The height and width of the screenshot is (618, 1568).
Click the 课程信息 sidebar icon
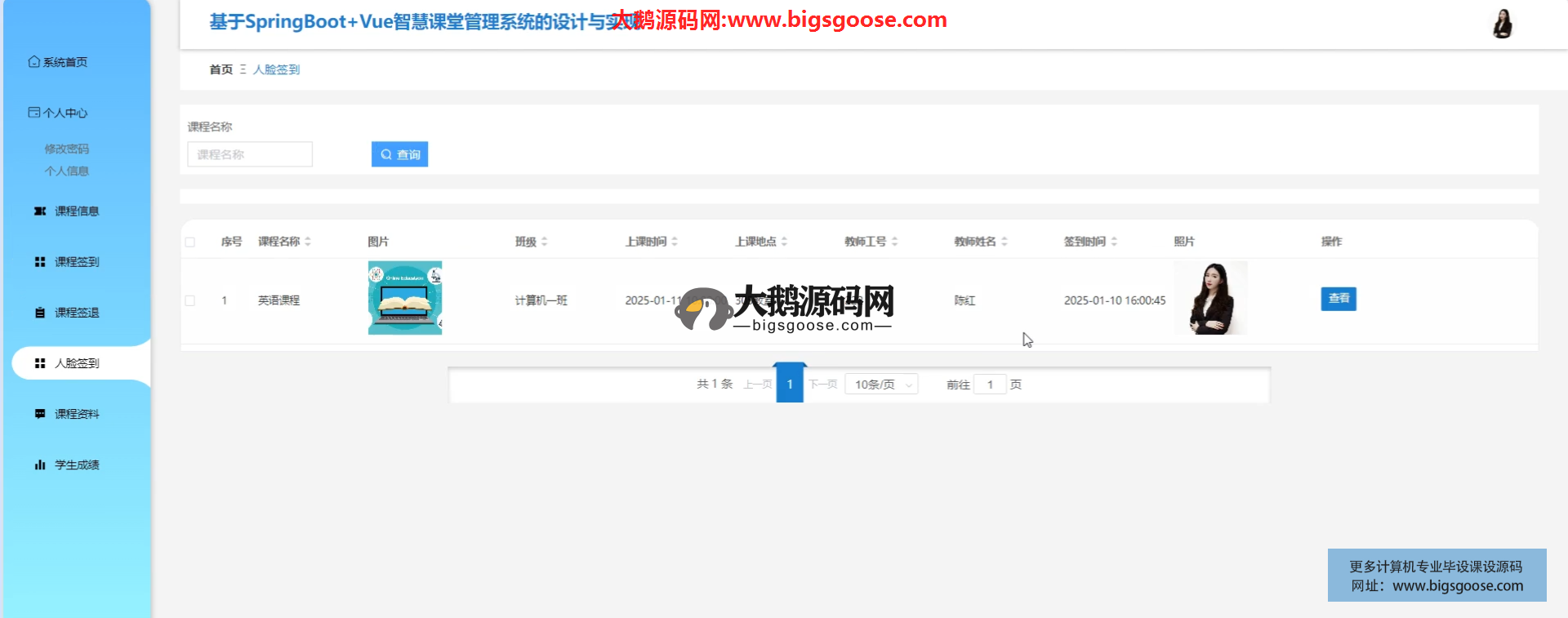tap(39, 211)
